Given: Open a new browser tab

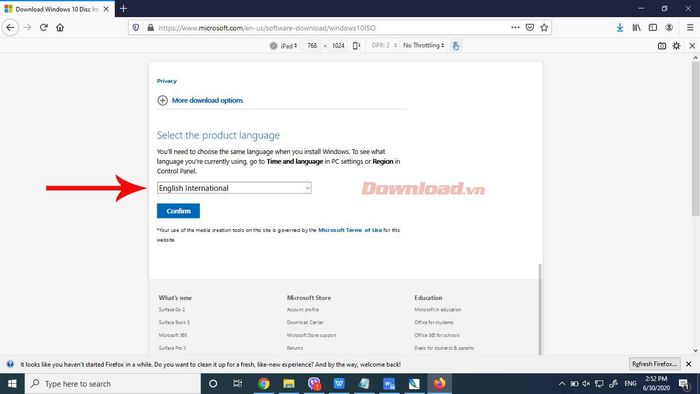Looking at the screenshot, I should (x=124, y=8).
